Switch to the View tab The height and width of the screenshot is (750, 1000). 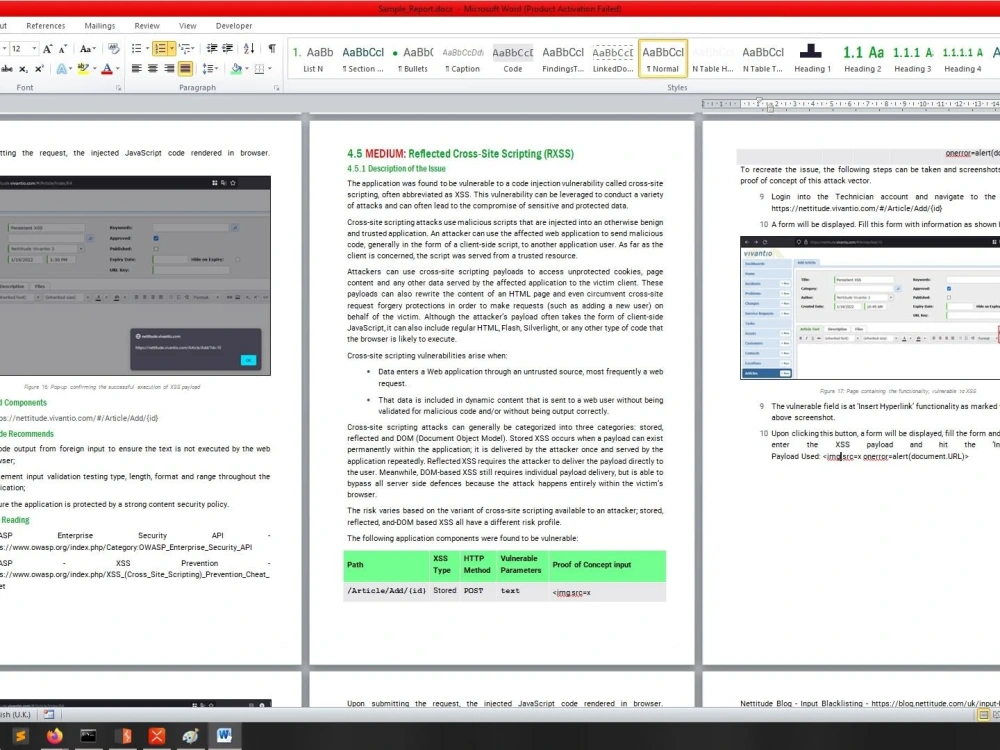click(188, 26)
